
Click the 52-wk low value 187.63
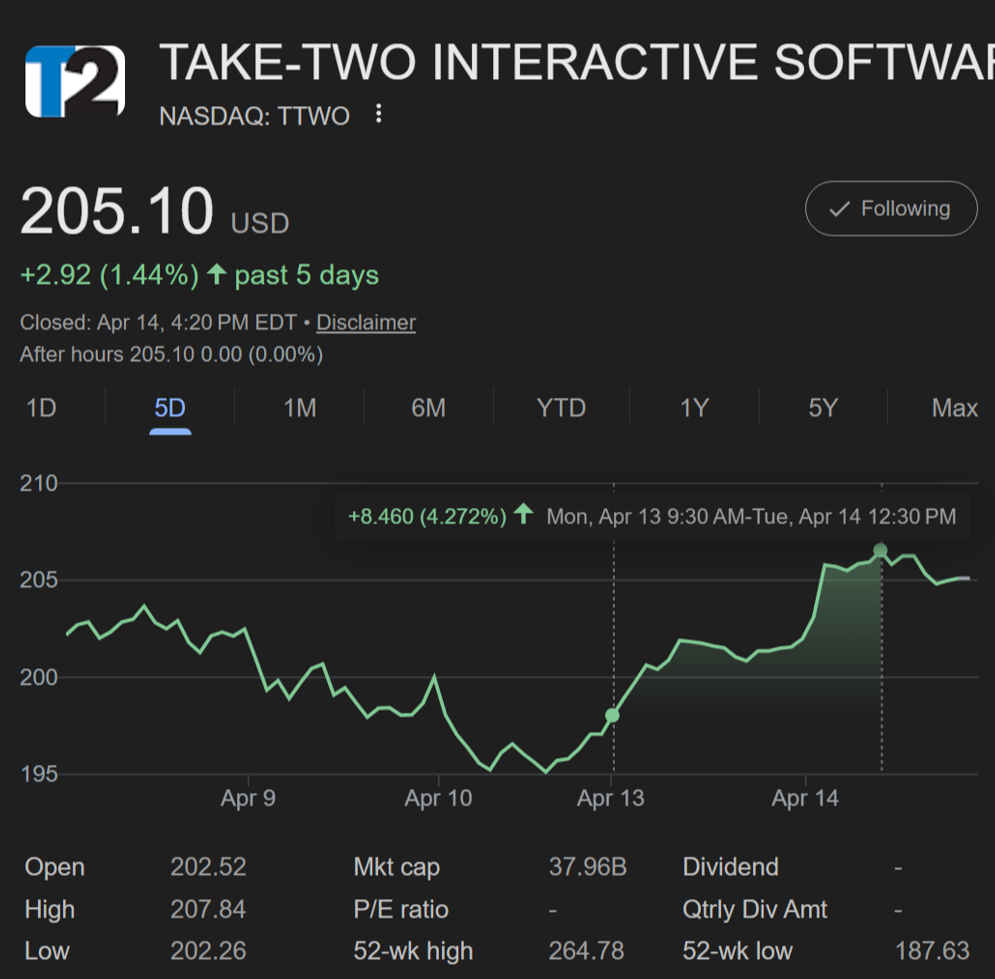tap(932, 951)
